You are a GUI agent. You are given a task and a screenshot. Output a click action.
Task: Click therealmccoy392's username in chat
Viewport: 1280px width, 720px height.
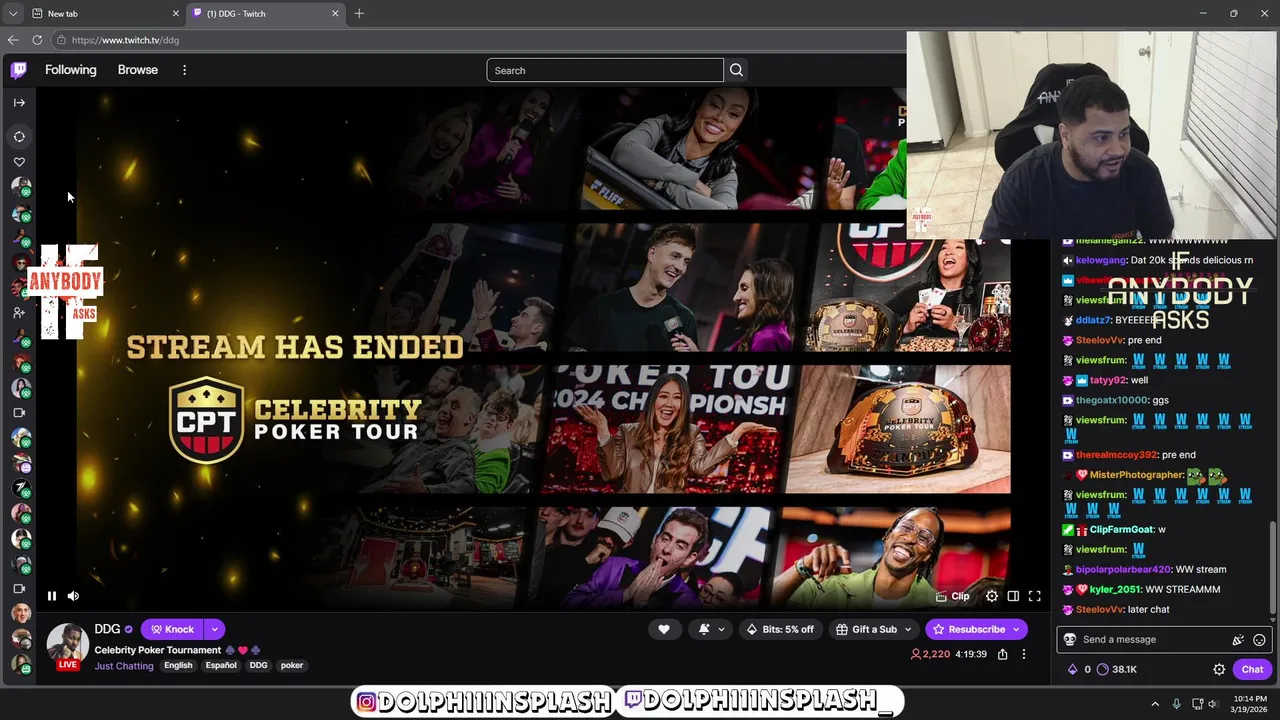coord(1116,455)
